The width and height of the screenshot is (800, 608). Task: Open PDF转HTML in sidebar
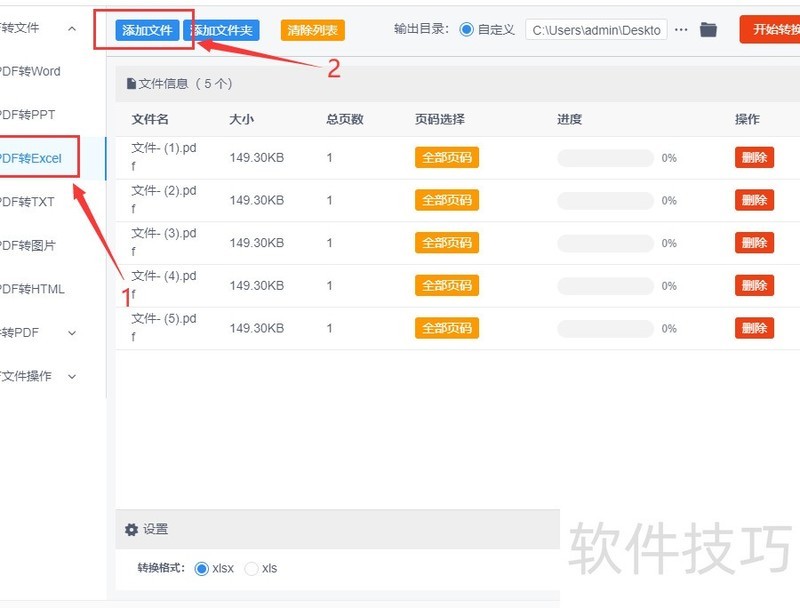32,289
